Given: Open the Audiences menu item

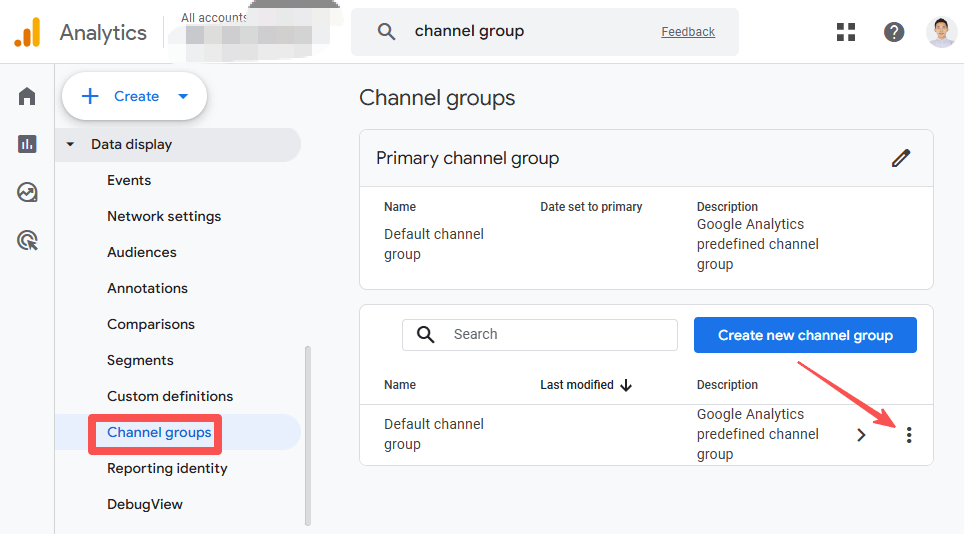Looking at the screenshot, I should pos(142,252).
